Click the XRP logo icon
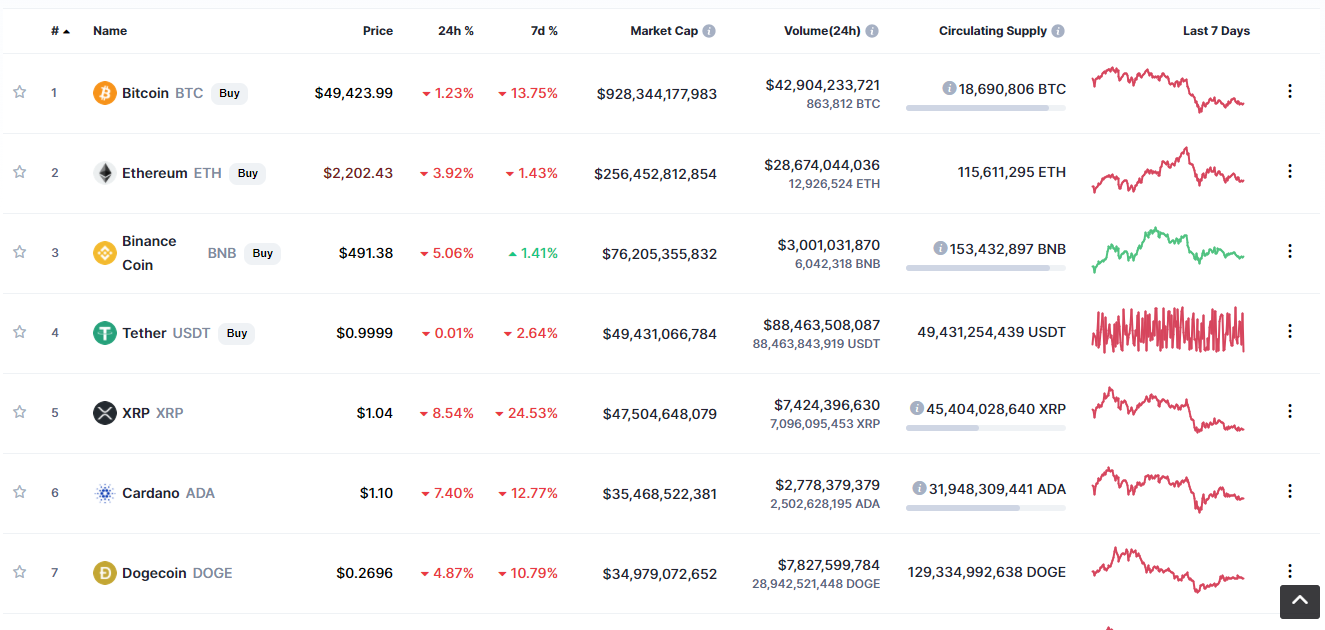 coord(105,413)
